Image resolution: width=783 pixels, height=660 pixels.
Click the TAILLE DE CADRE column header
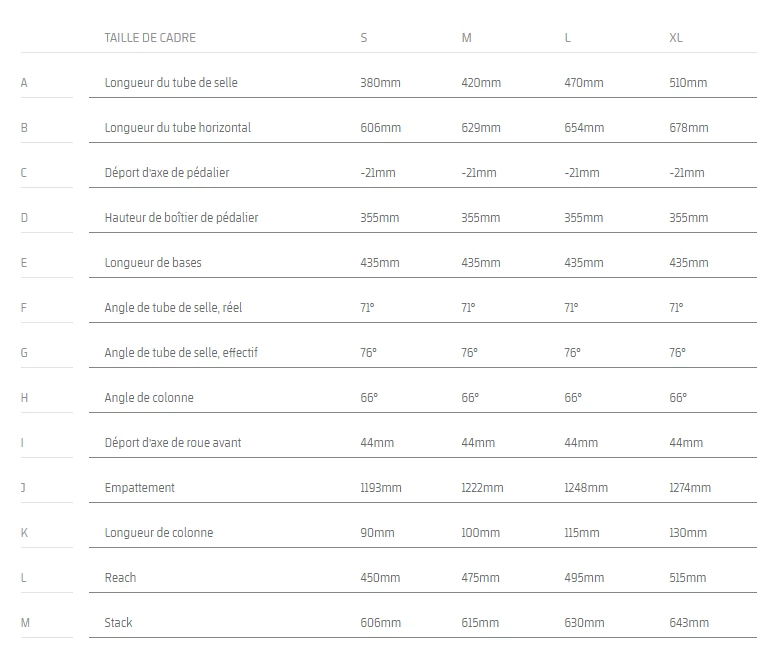click(150, 38)
